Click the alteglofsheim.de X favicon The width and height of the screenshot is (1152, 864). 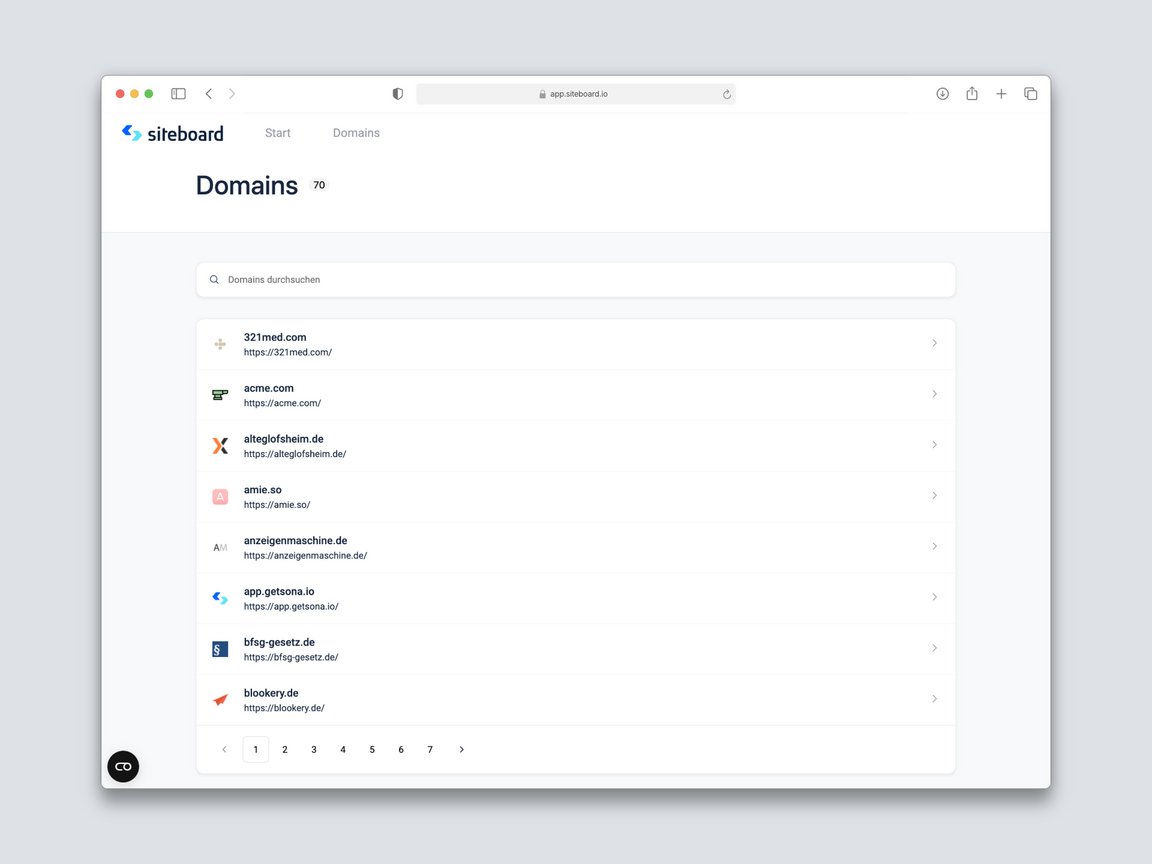click(220, 445)
